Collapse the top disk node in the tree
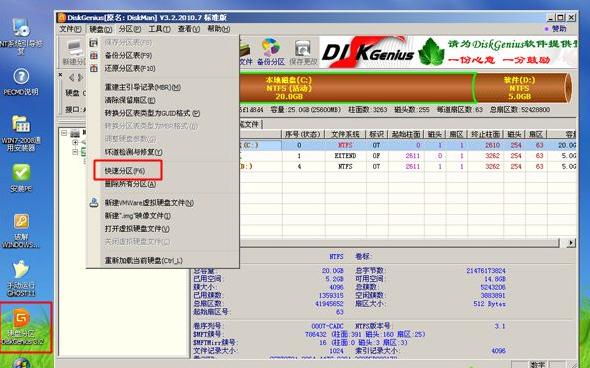590x368 pixels. [64, 133]
